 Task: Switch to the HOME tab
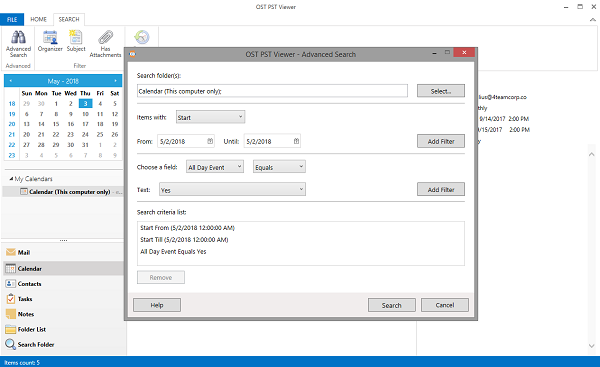38,20
